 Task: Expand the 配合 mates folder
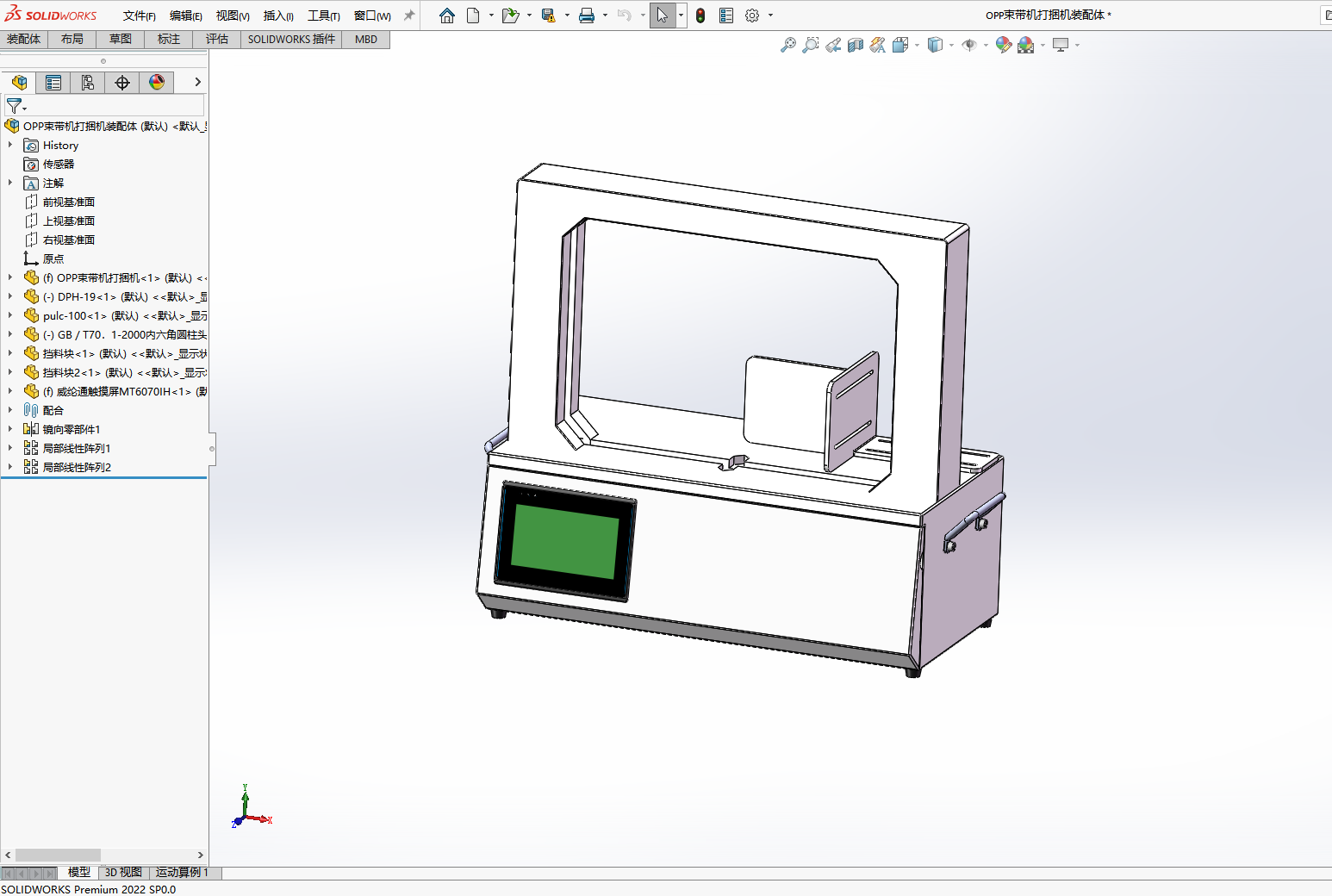coord(10,410)
